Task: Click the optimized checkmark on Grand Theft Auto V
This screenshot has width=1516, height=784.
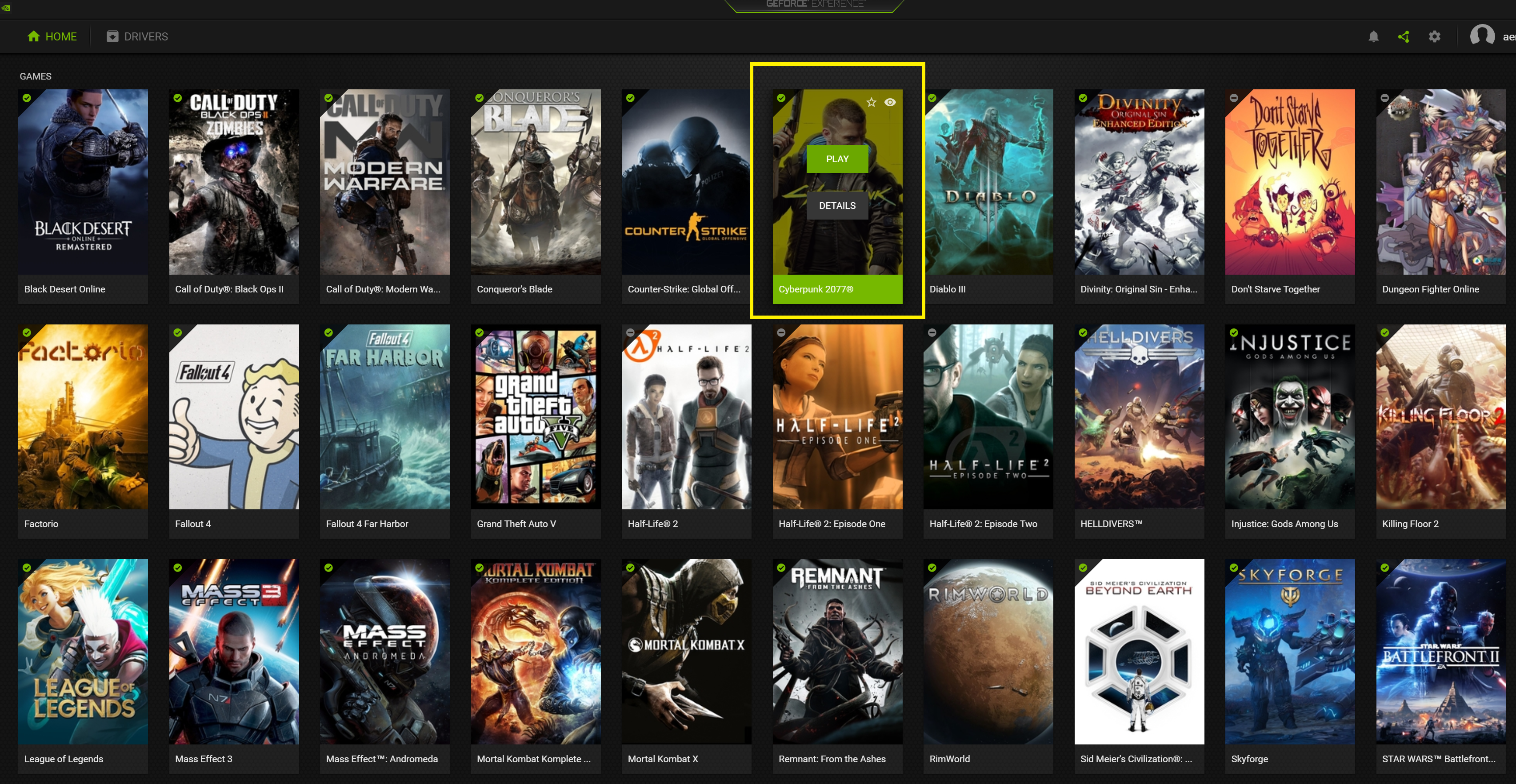Action: [480, 333]
